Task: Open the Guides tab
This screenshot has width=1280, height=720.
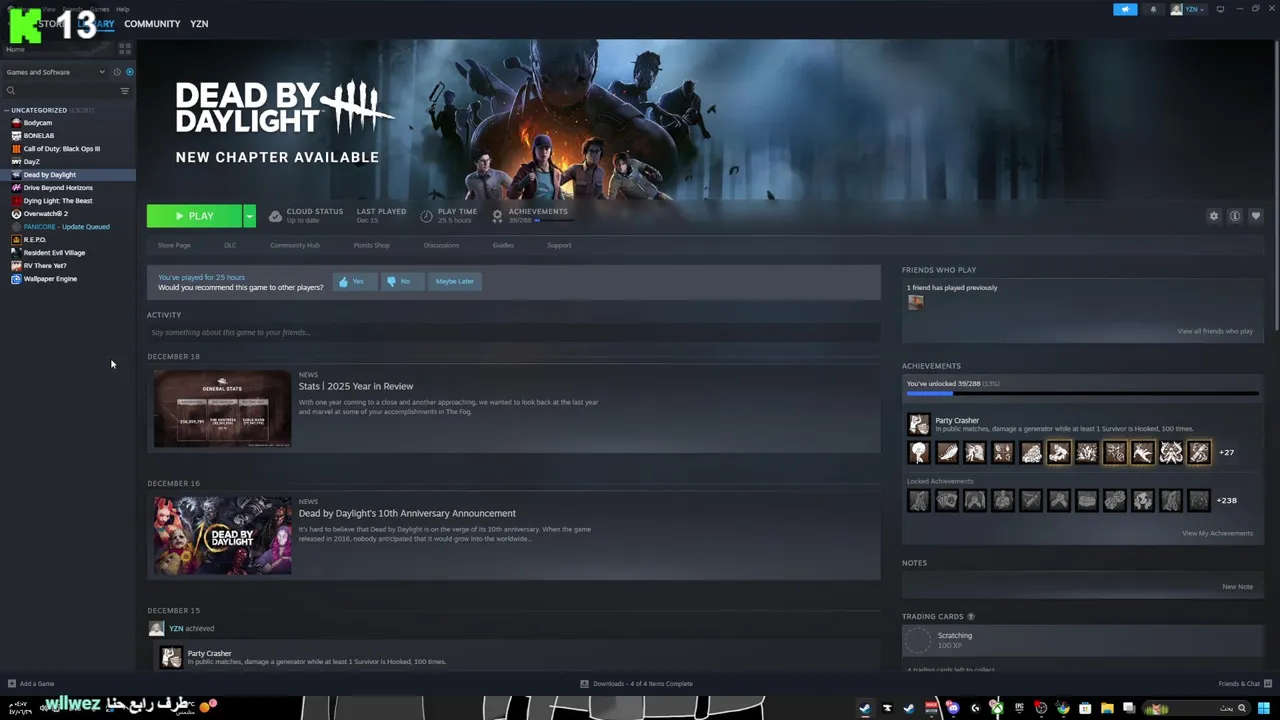Action: tap(503, 245)
